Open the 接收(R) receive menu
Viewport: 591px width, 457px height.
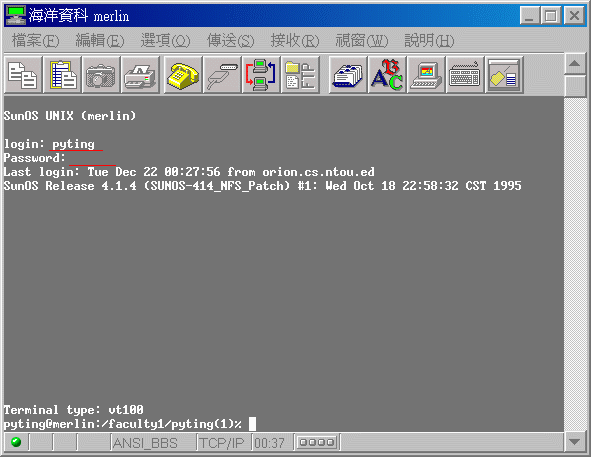pyautogui.click(x=295, y=40)
